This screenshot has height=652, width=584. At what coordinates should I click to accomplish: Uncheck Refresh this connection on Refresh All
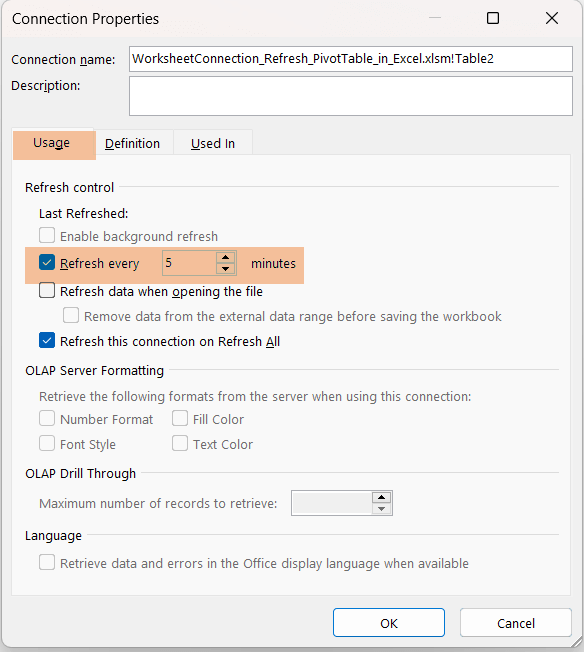pyautogui.click(x=47, y=340)
